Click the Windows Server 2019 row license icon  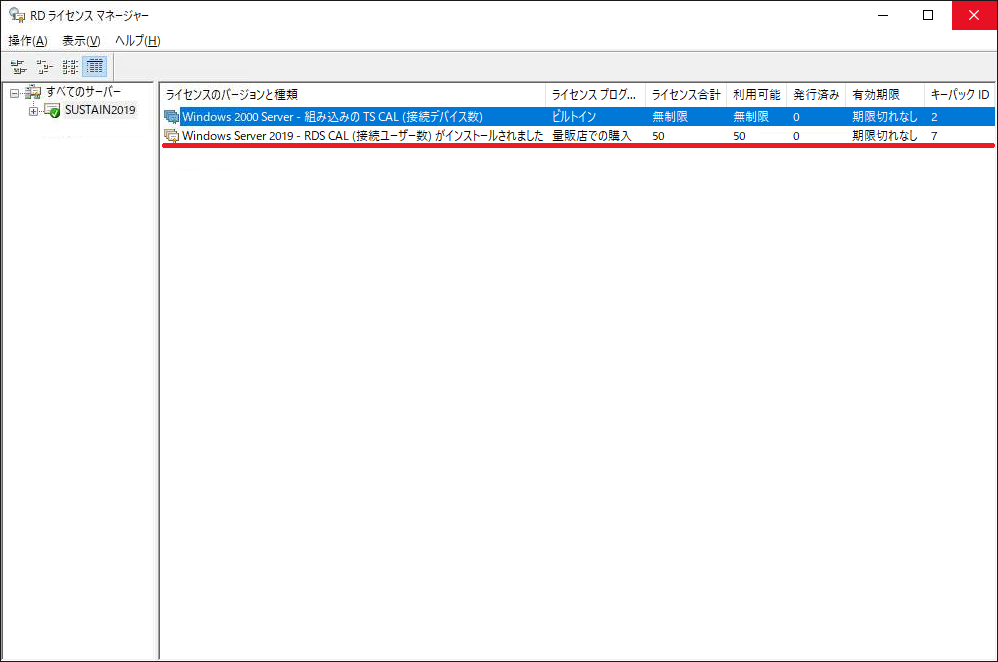click(171, 136)
